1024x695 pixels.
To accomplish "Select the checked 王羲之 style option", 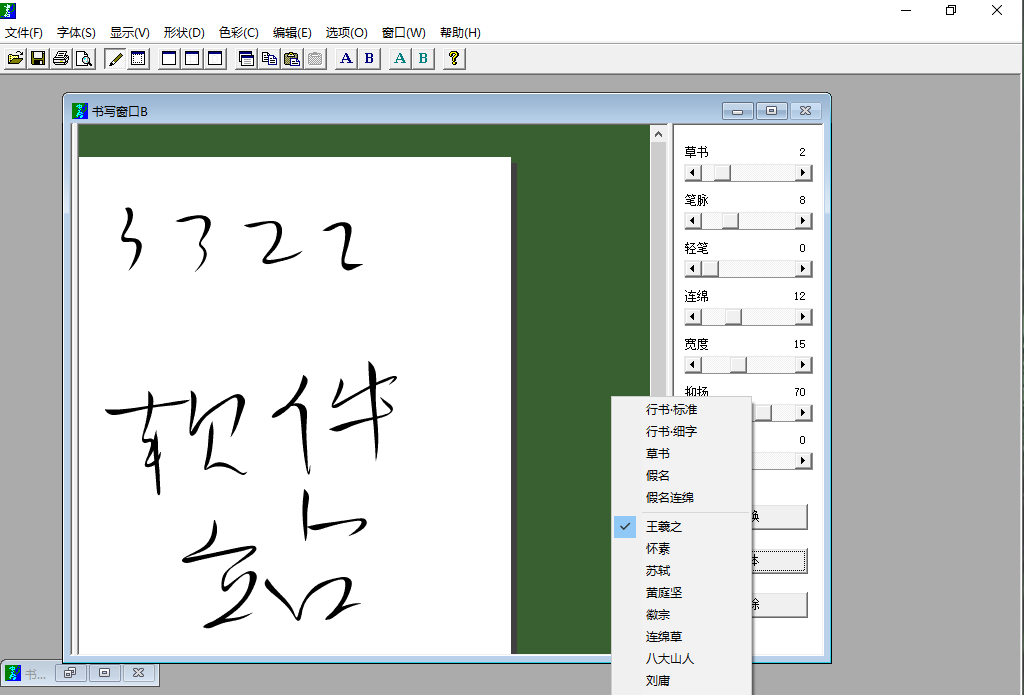I will tap(664, 526).
